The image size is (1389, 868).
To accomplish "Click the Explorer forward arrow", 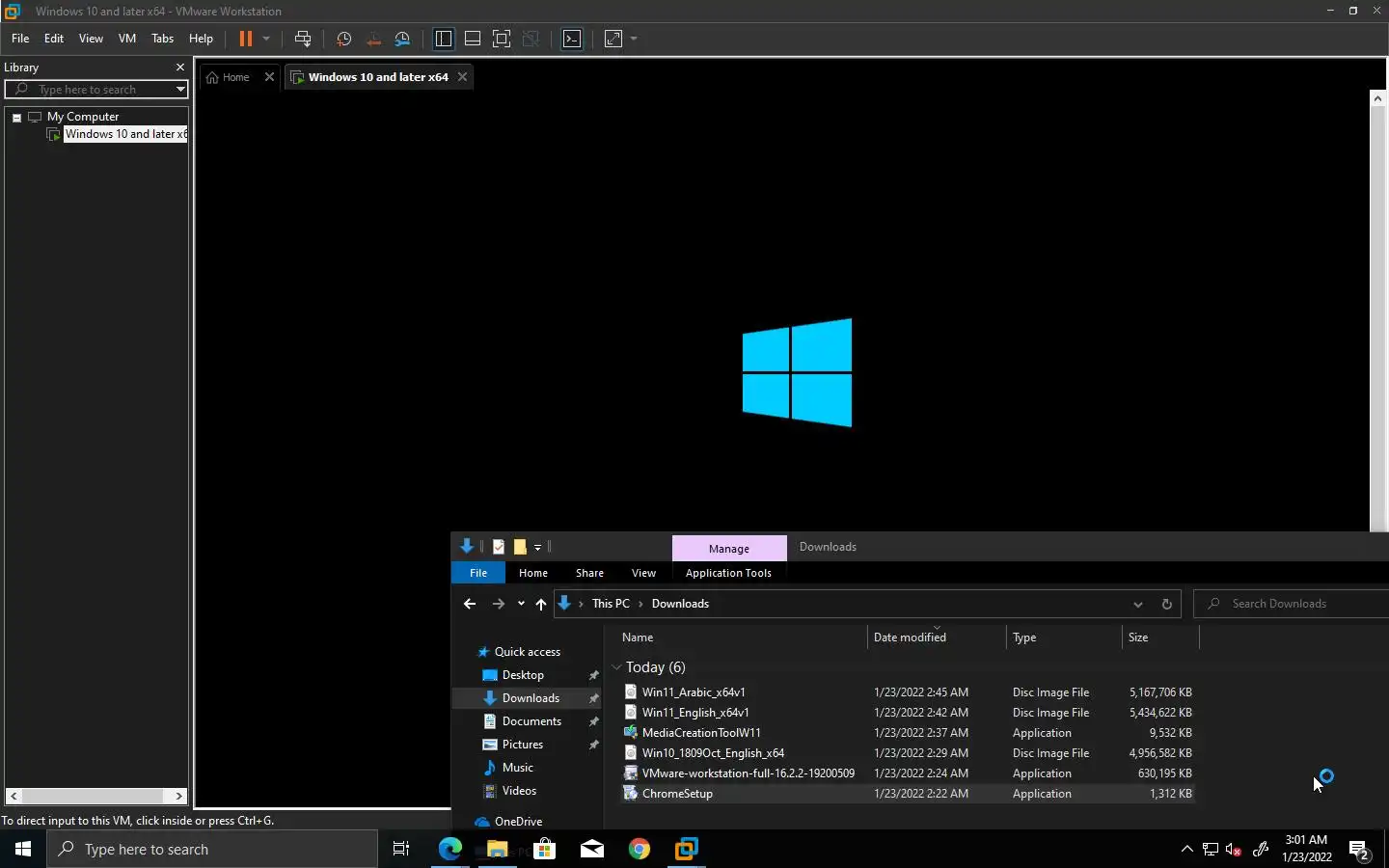I will (498, 604).
